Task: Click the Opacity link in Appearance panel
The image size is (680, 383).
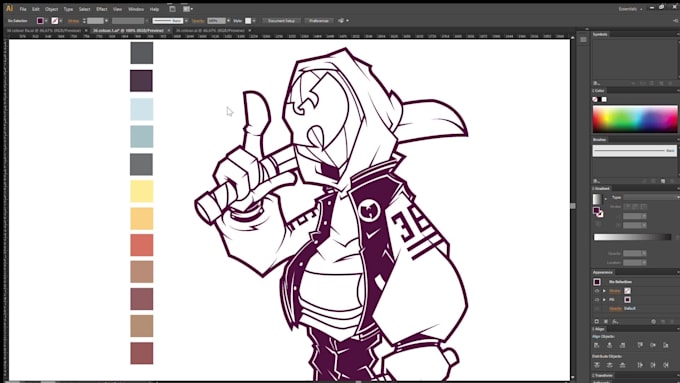Action: pyautogui.click(x=615, y=308)
